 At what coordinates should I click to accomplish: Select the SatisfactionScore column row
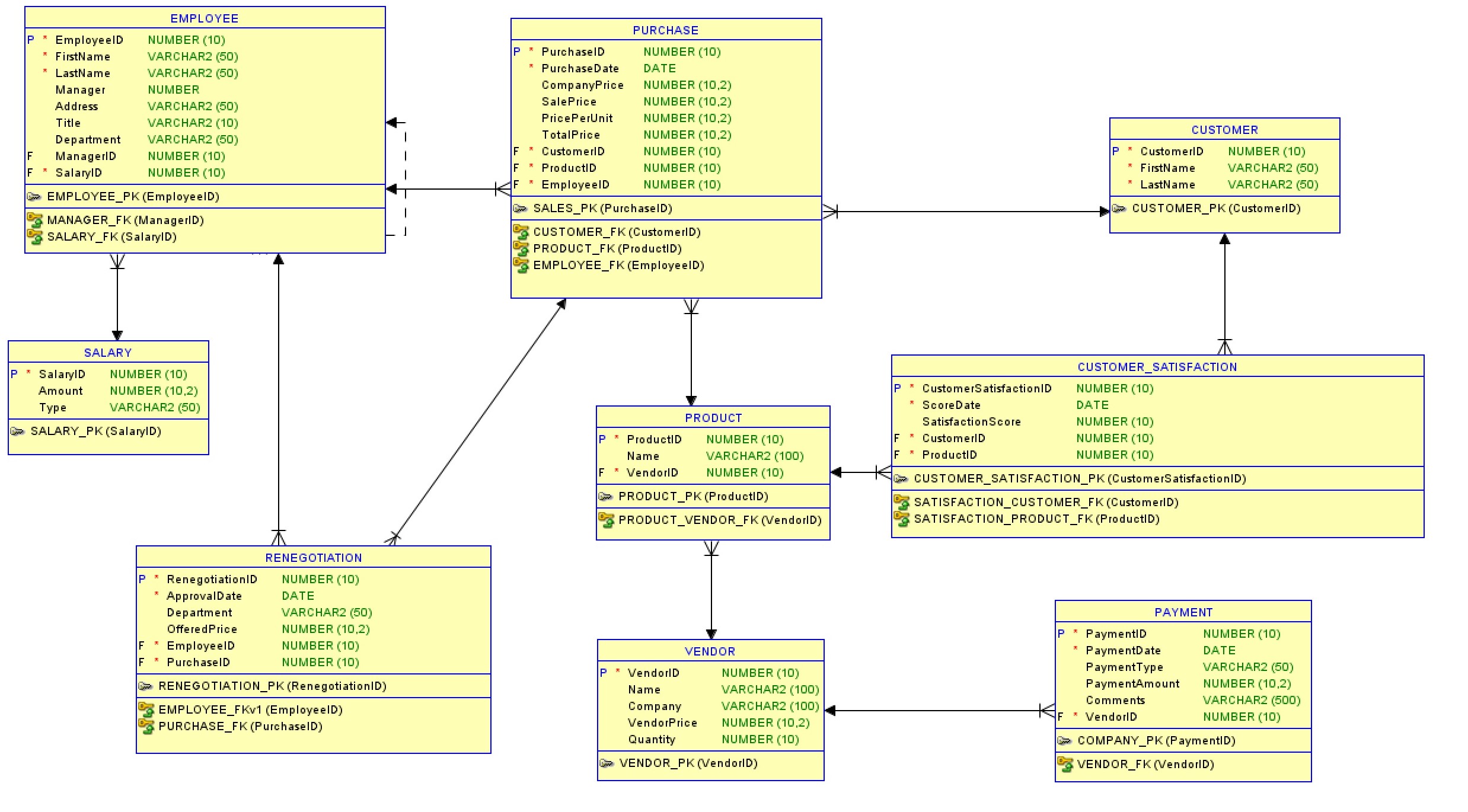tap(971, 421)
